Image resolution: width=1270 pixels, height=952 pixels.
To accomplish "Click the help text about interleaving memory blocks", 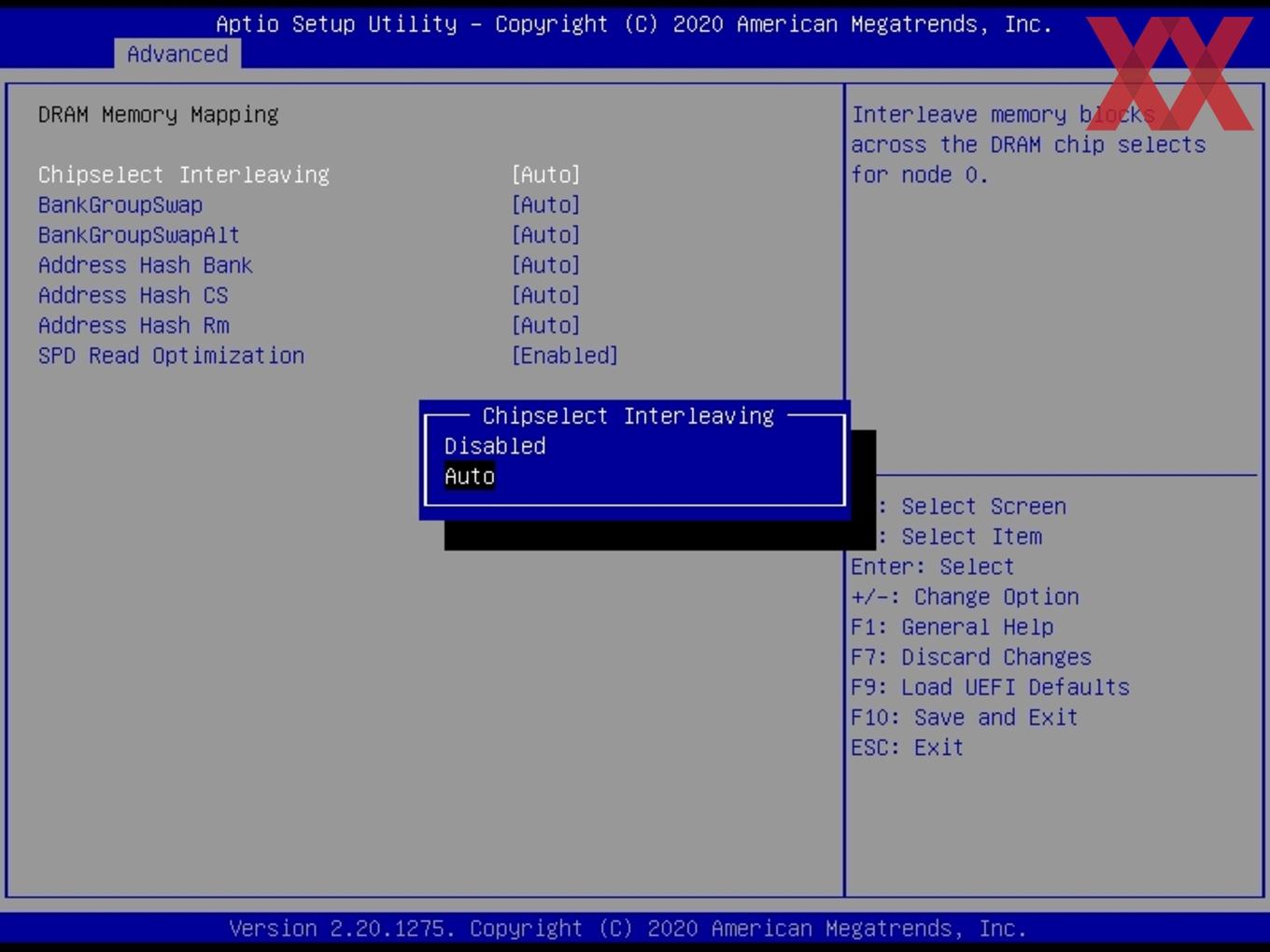I will pos(1028,145).
